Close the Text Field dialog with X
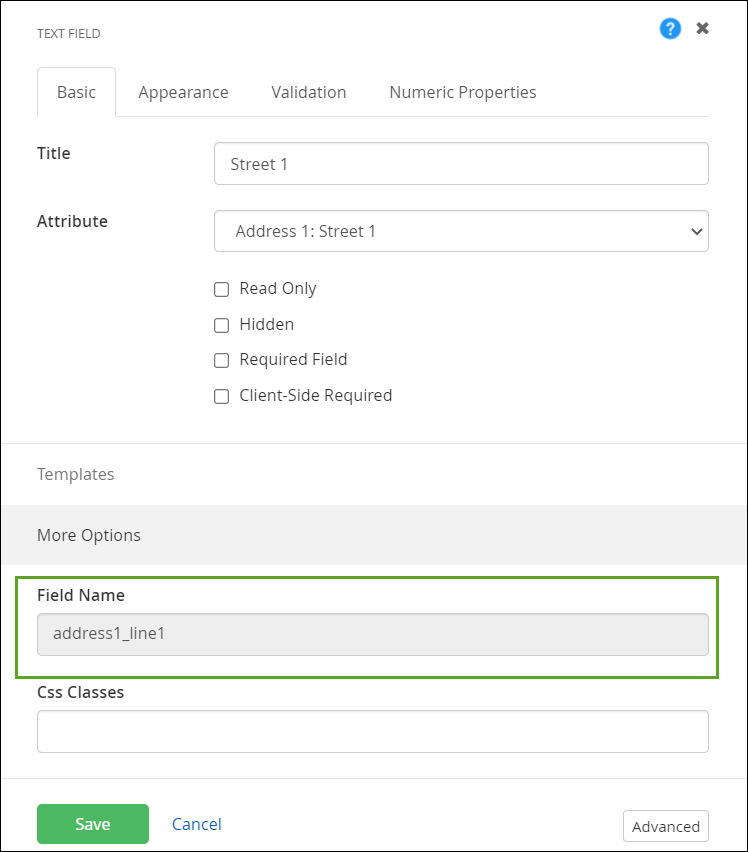 point(702,29)
